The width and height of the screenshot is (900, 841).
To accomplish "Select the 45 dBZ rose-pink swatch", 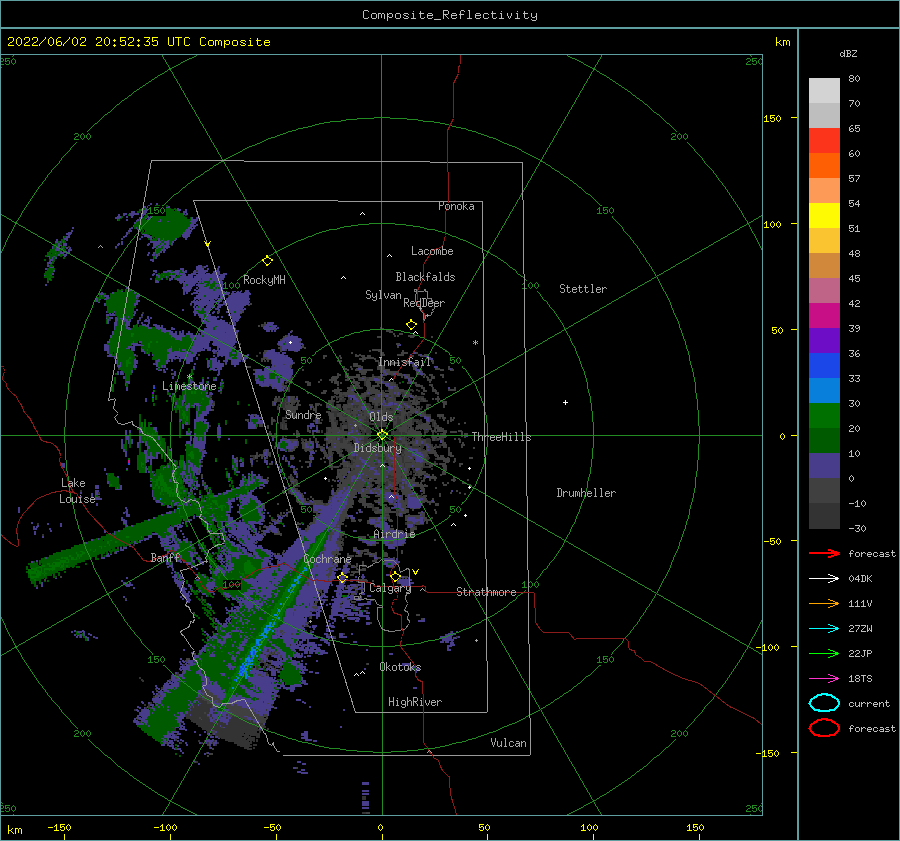I will (824, 290).
